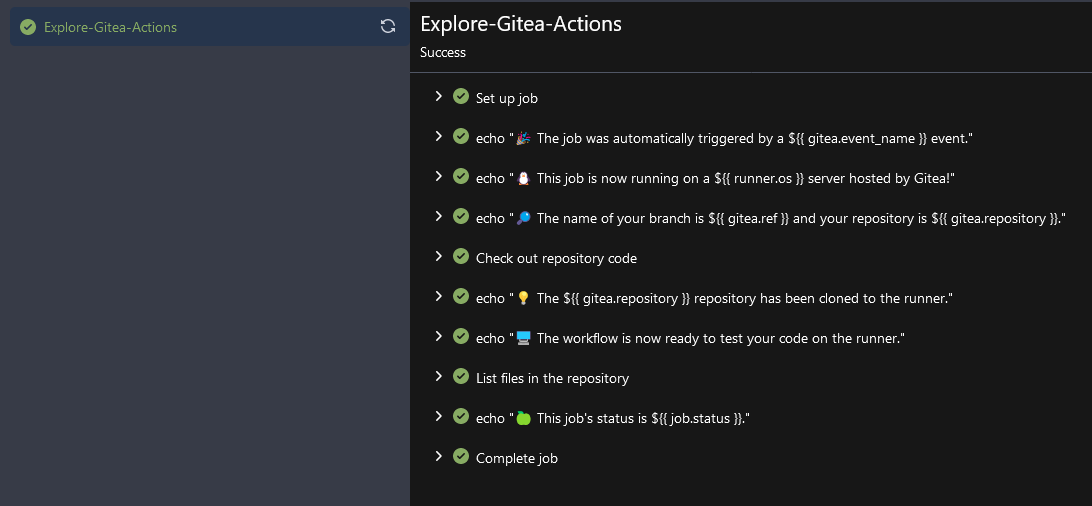Click the rerun icon beside Explore-Gitea-Actions
The height and width of the screenshot is (506, 1092).
[x=388, y=26]
